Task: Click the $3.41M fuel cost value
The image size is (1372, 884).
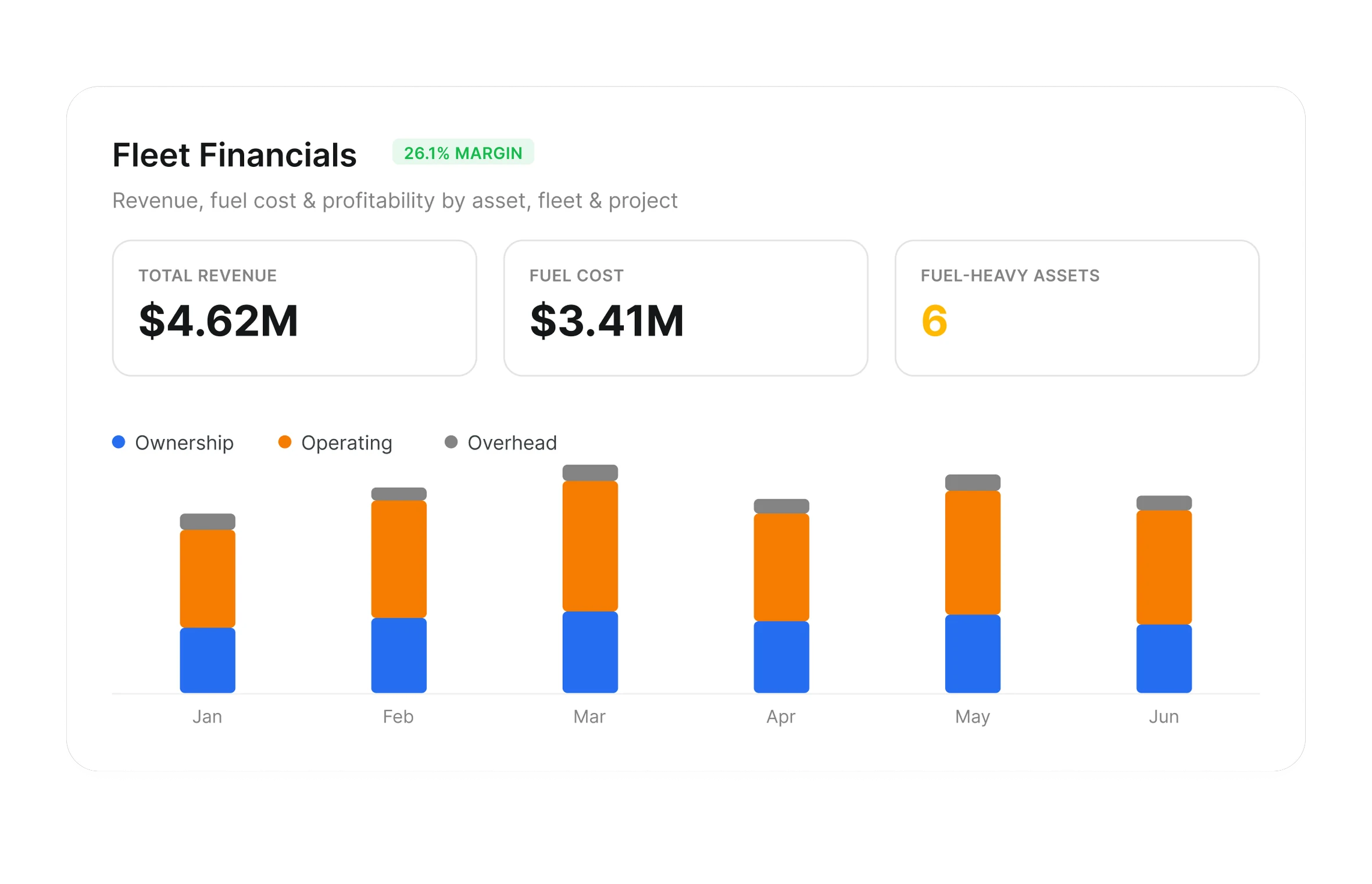Action: pos(607,320)
